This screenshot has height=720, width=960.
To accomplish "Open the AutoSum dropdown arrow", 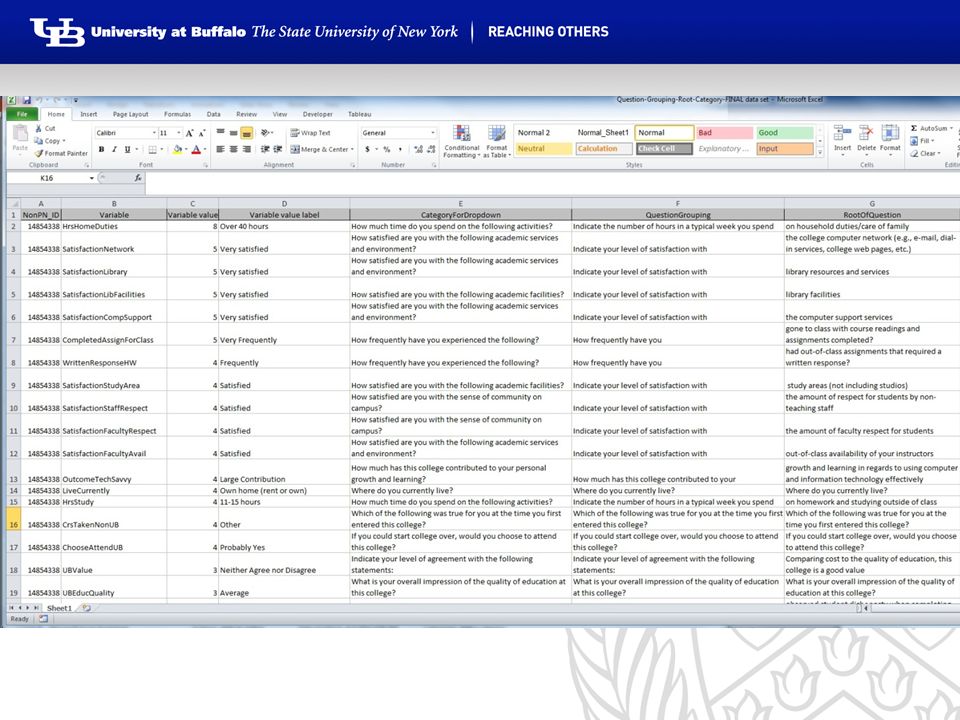I will click(x=952, y=129).
